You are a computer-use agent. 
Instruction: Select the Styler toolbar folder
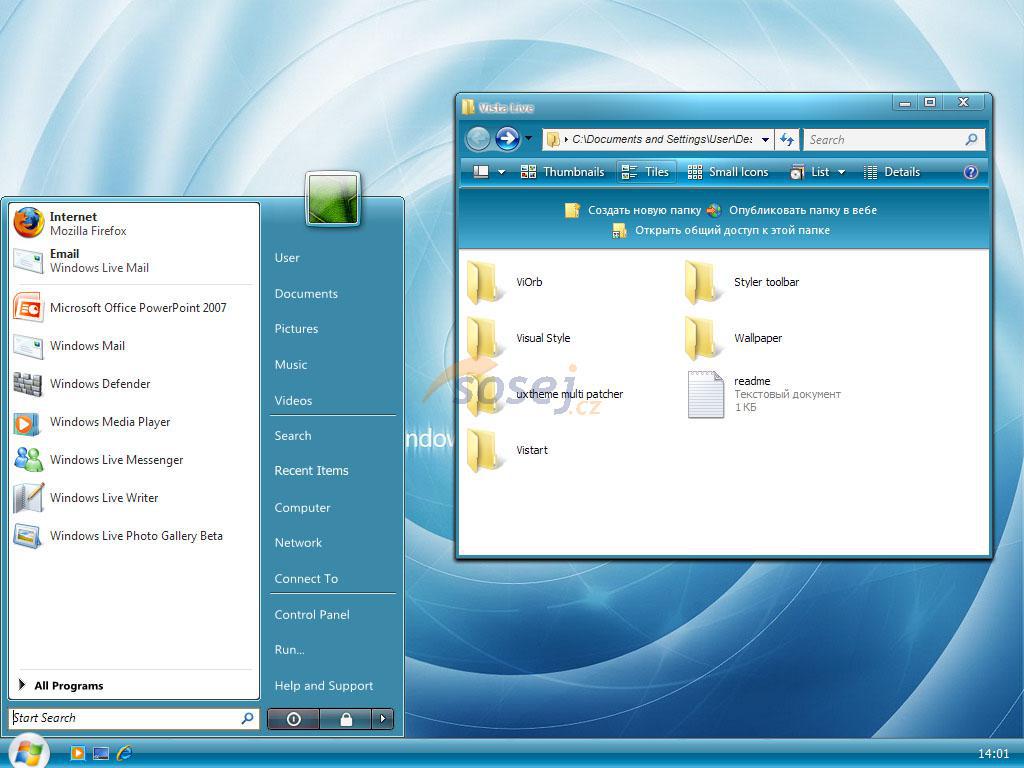[x=743, y=282]
